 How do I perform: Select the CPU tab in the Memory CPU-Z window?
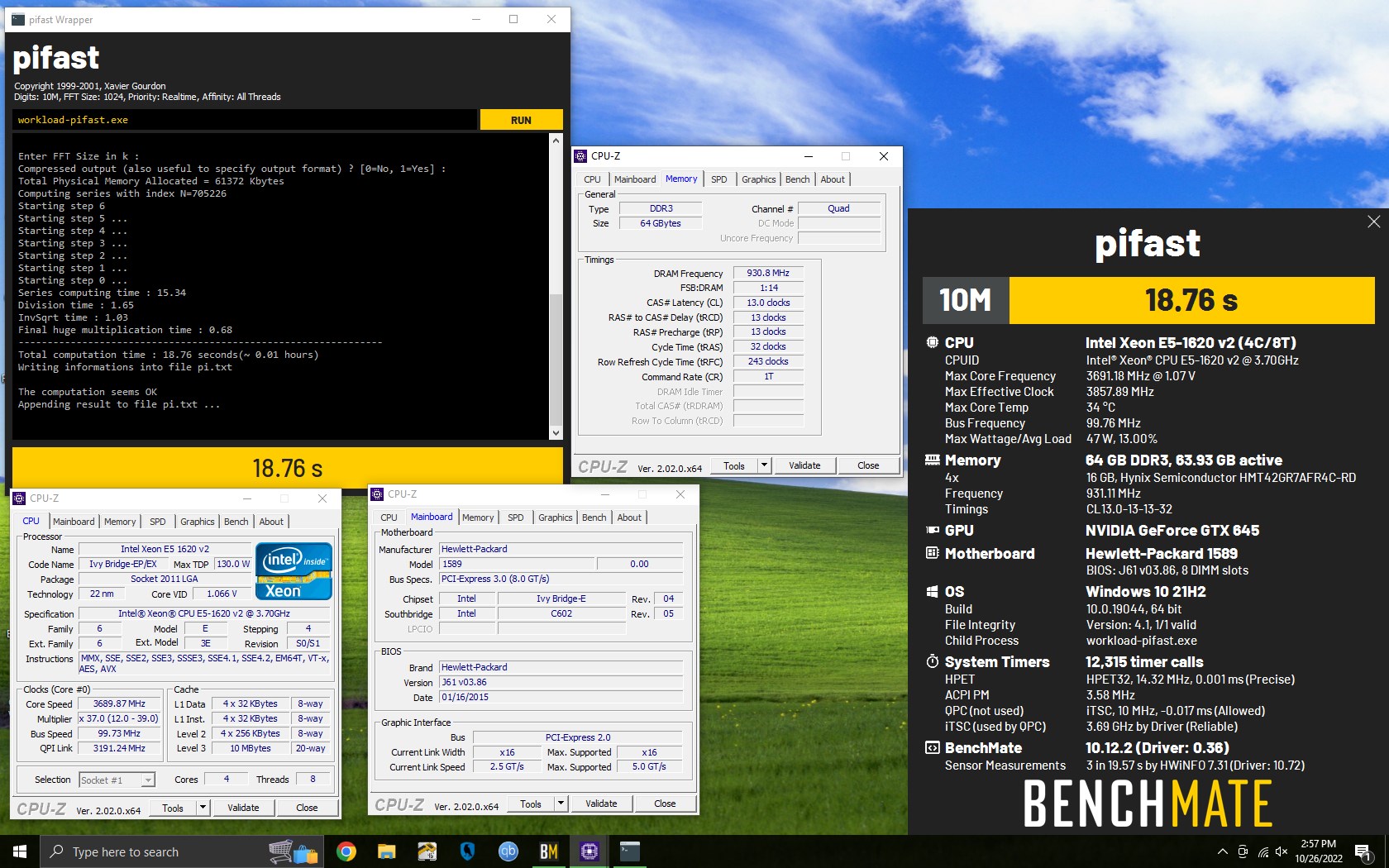(x=592, y=179)
